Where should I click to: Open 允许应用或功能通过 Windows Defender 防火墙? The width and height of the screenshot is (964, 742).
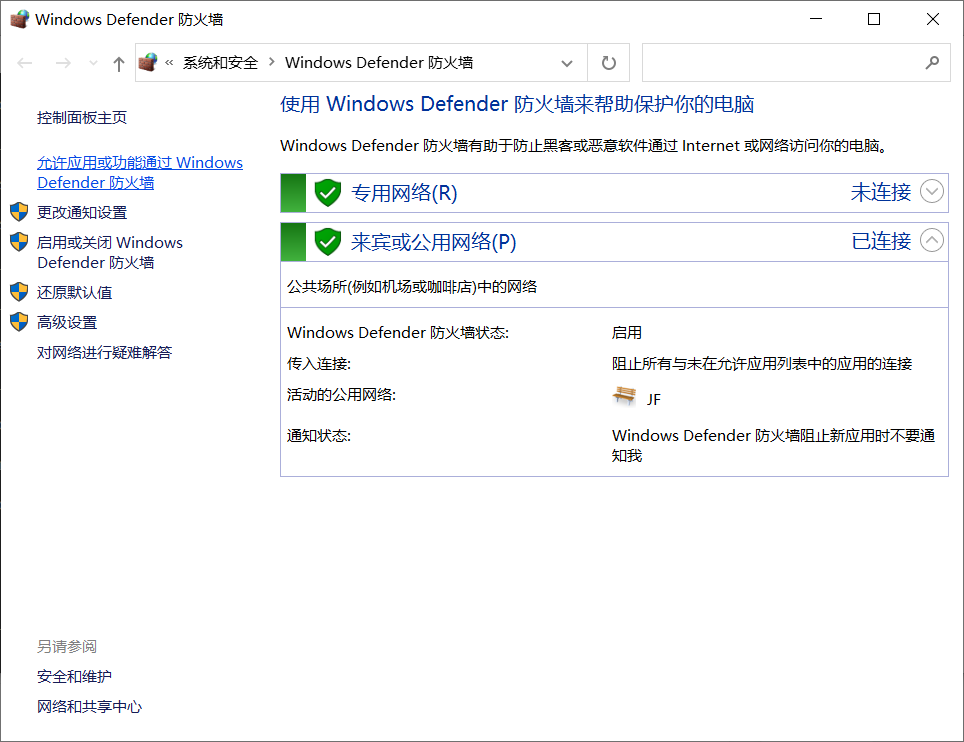[x=139, y=172]
